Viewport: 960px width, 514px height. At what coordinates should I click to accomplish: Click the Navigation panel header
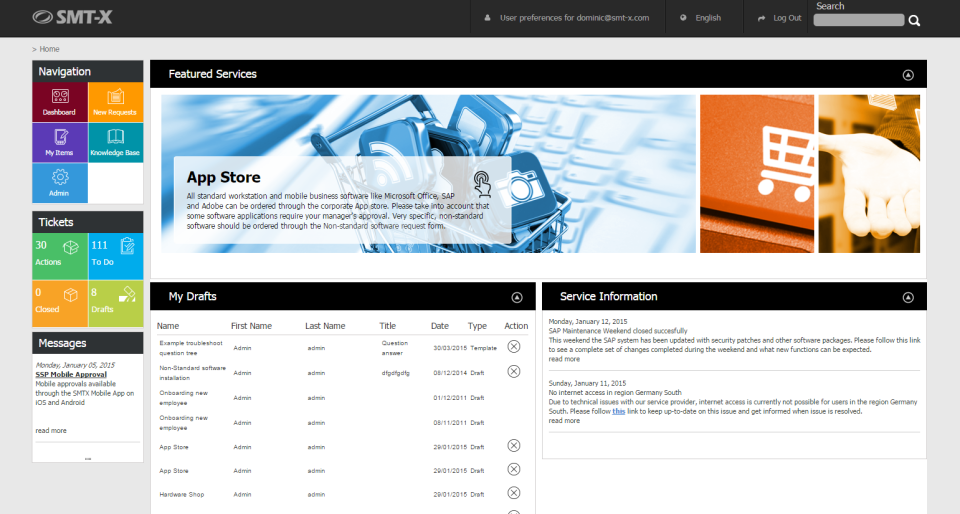88,72
